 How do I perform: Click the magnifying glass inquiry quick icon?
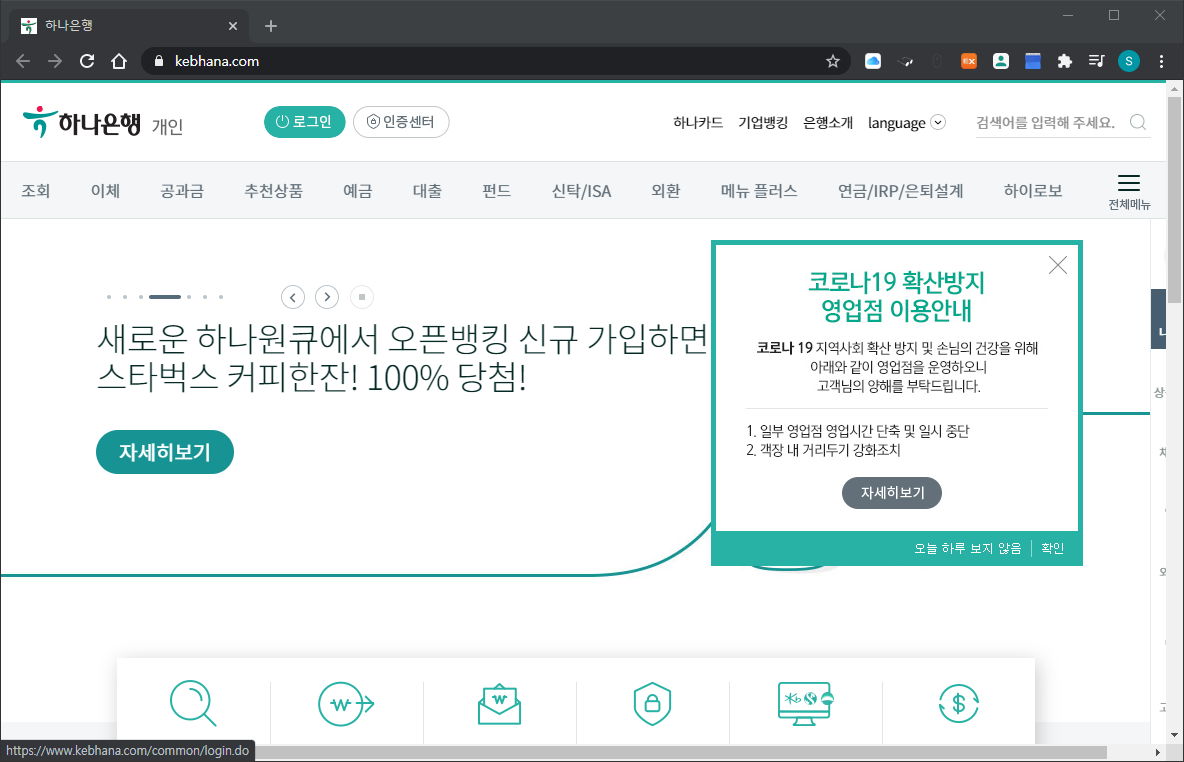(x=193, y=703)
